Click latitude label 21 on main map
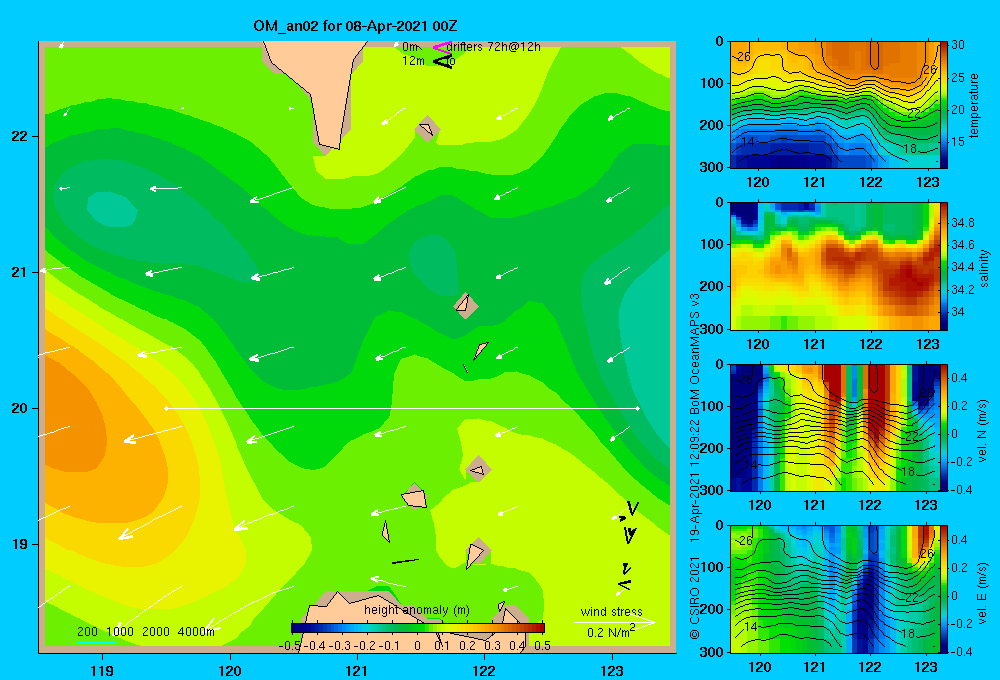The height and width of the screenshot is (680, 1000). coord(19,272)
